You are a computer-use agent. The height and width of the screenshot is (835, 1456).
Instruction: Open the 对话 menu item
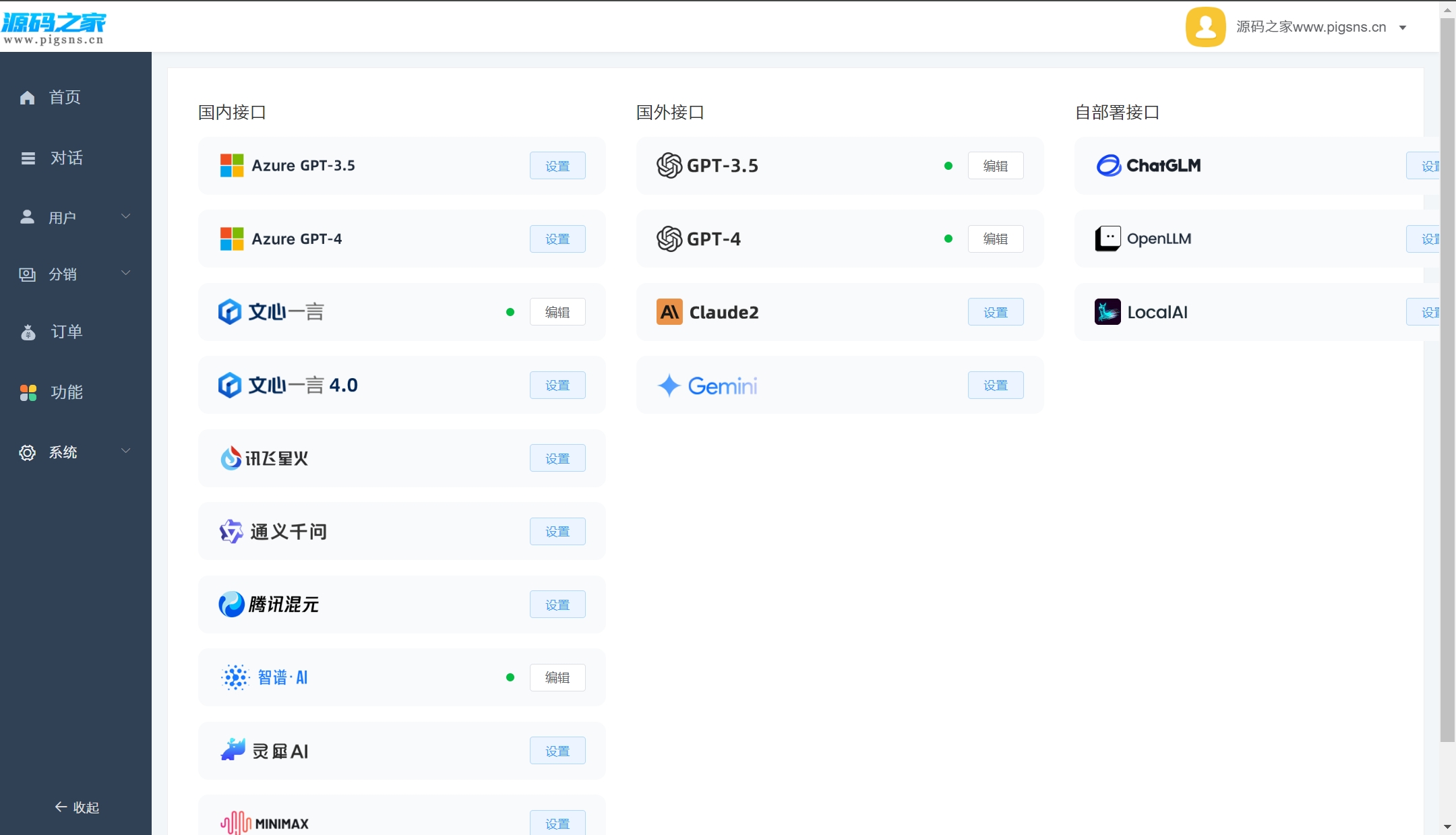tap(75, 158)
